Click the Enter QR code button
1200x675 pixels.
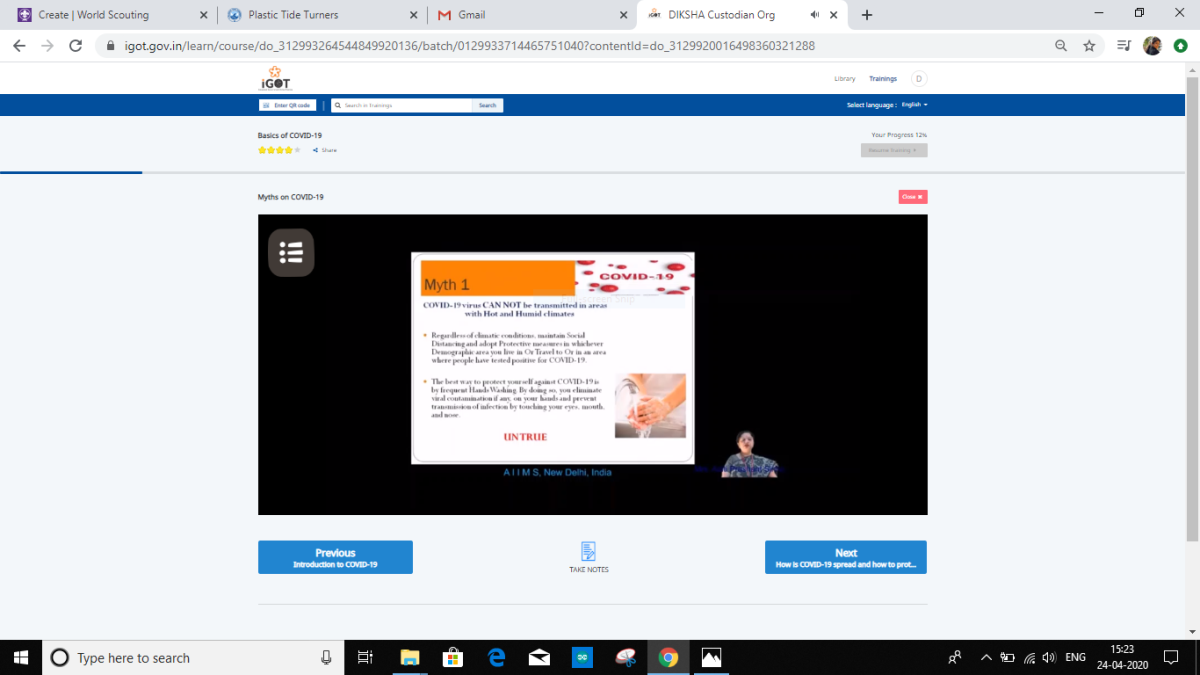287,105
